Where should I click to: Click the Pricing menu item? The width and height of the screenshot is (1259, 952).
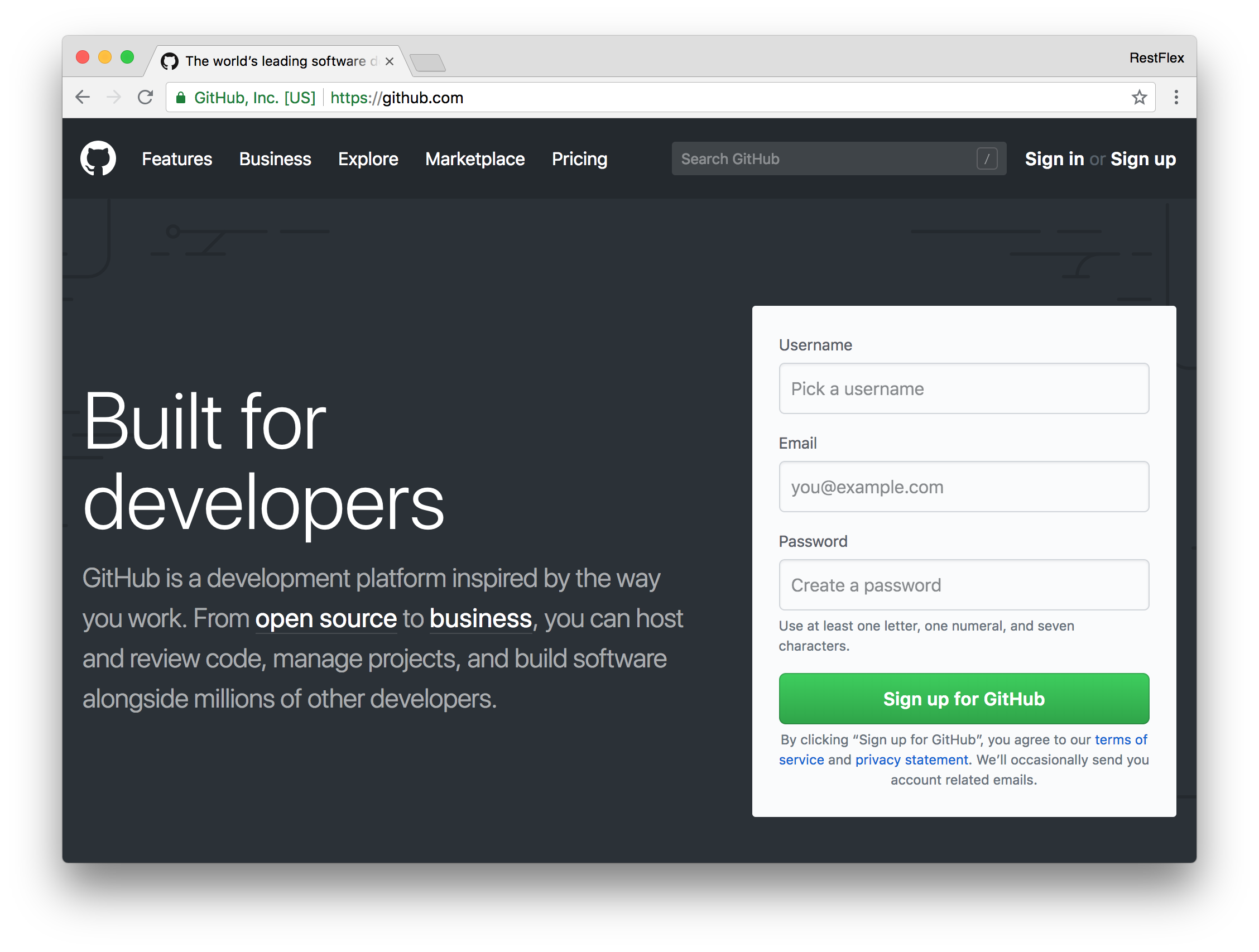(x=579, y=158)
